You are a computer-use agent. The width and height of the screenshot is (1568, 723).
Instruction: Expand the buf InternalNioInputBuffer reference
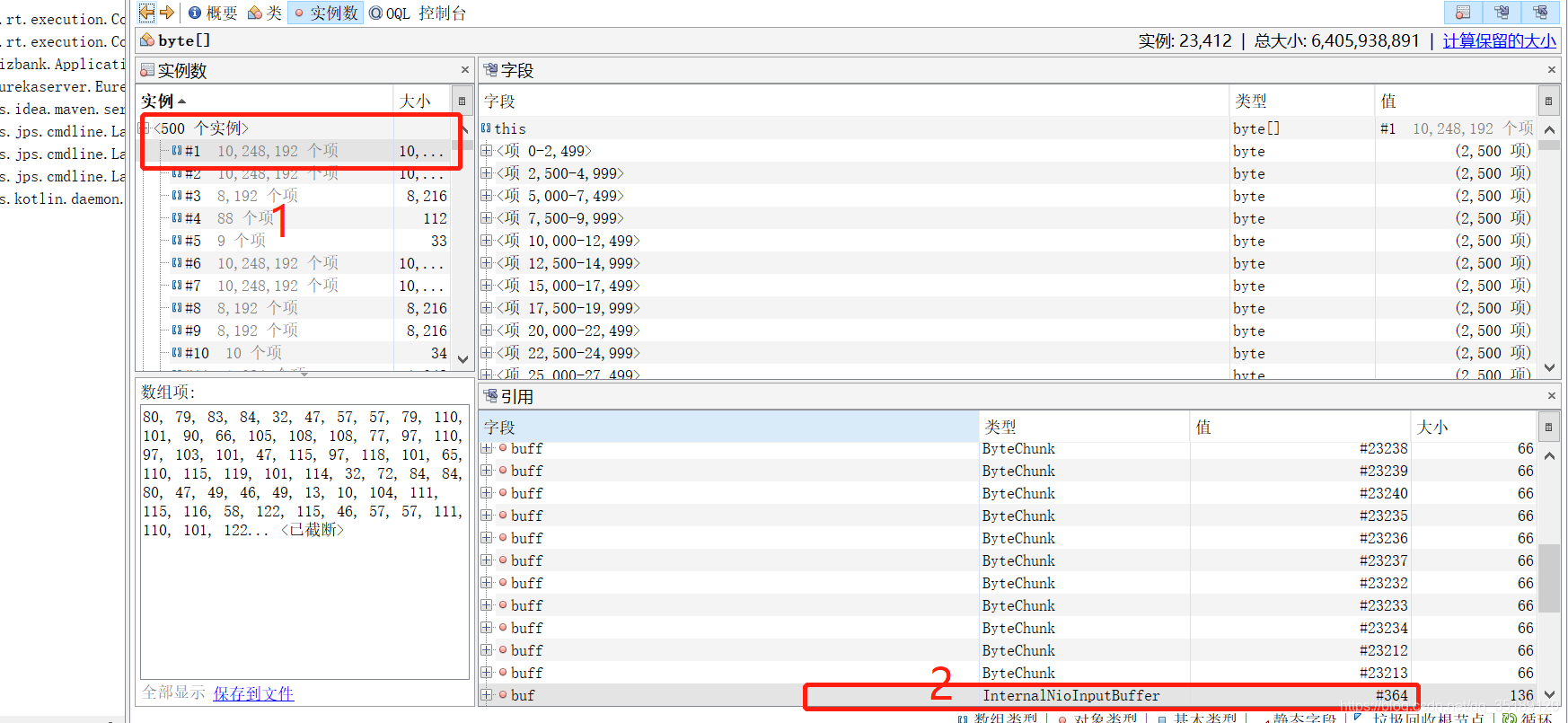pos(487,695)
